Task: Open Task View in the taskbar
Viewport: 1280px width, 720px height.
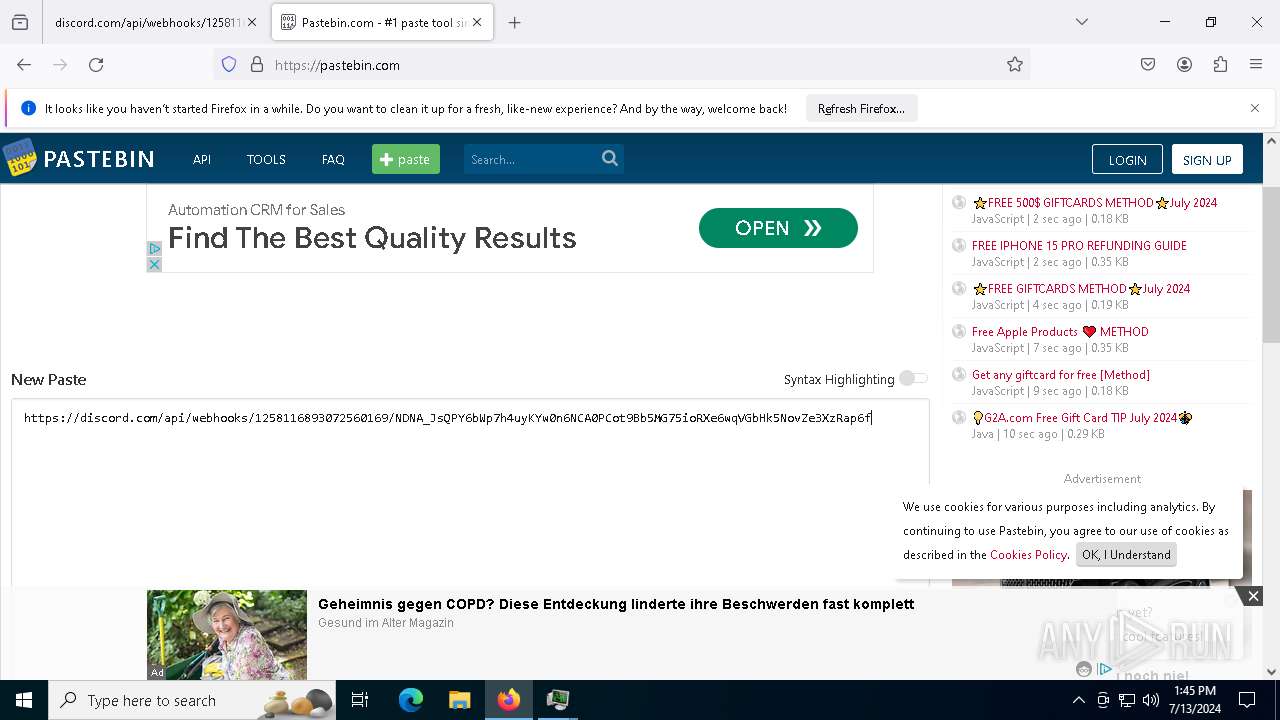Action: coord(360,700)
